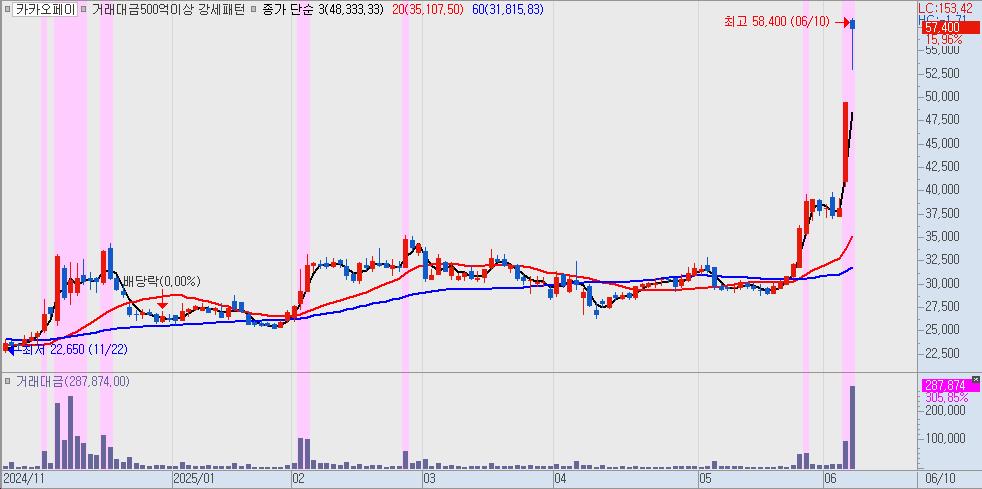Click the square marker before 종가 단순
982x489 pixels.
(x=252, y=9)
